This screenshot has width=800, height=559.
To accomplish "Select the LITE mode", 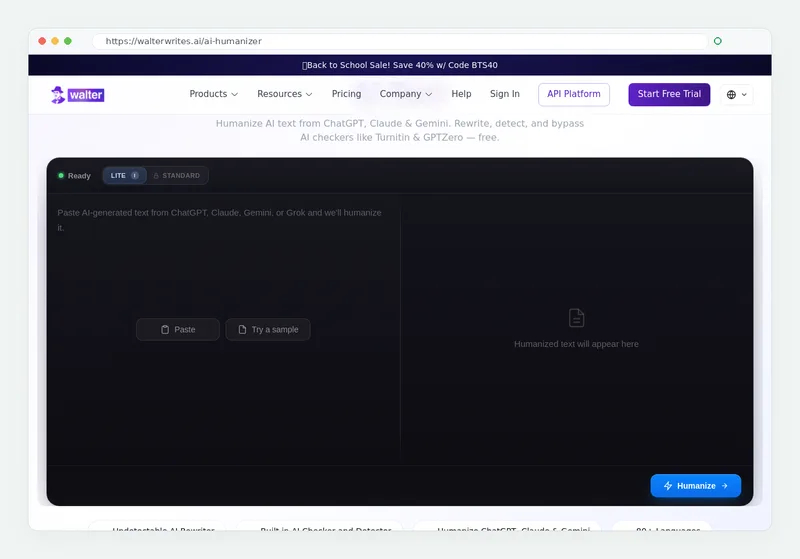I will click(124, 175).
